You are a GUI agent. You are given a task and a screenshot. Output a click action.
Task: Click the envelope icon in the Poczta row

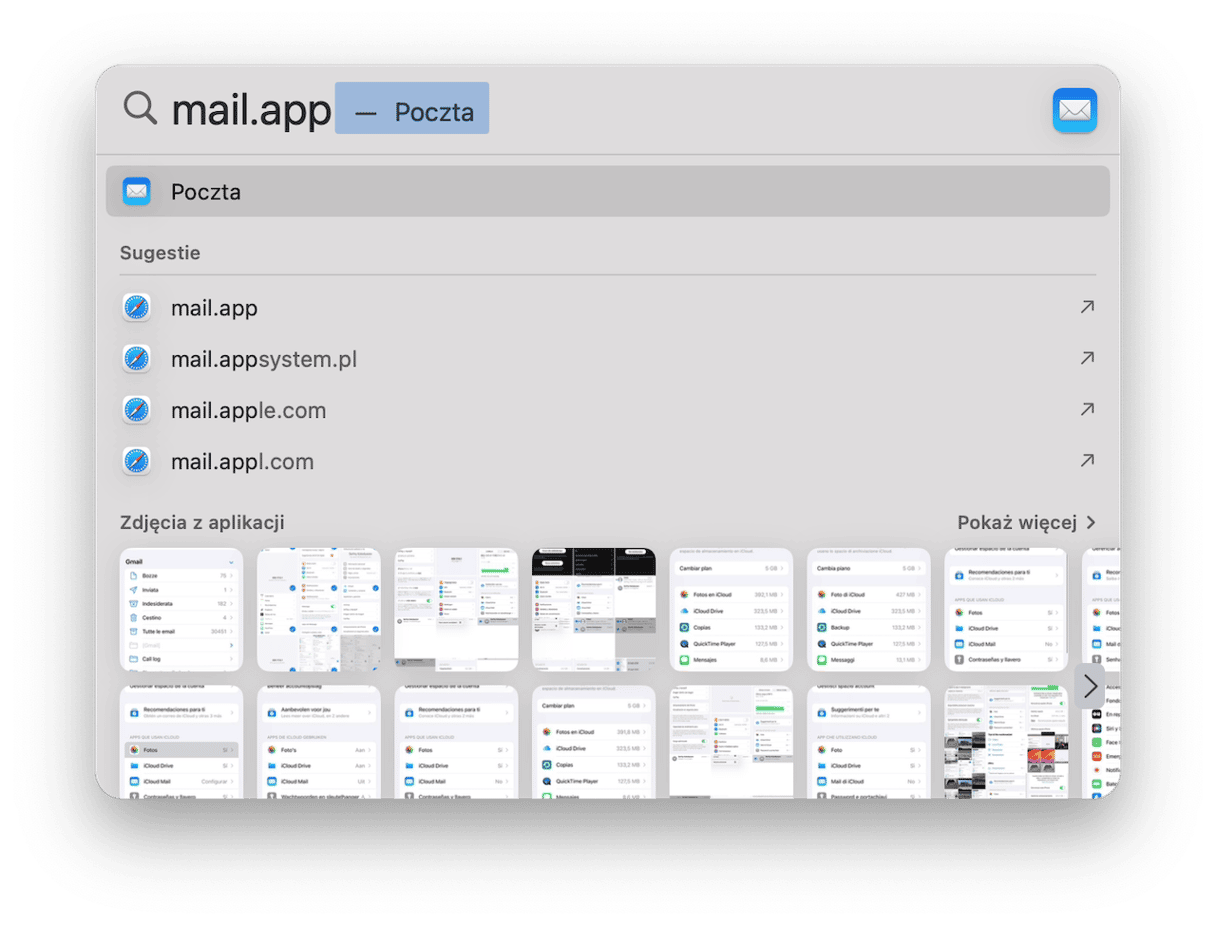point(136,191)
